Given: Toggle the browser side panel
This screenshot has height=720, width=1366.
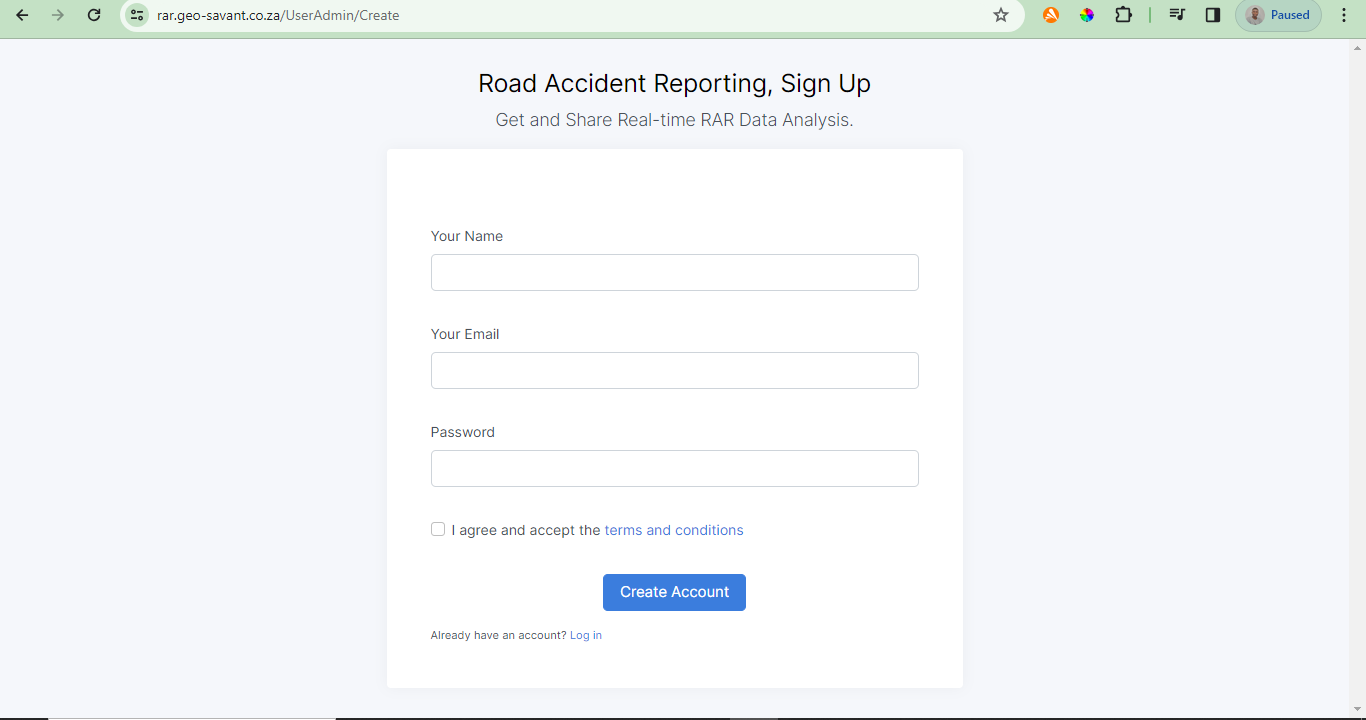Looking at the screenshot, I should pyautogui.click(x=1213, y=15).
